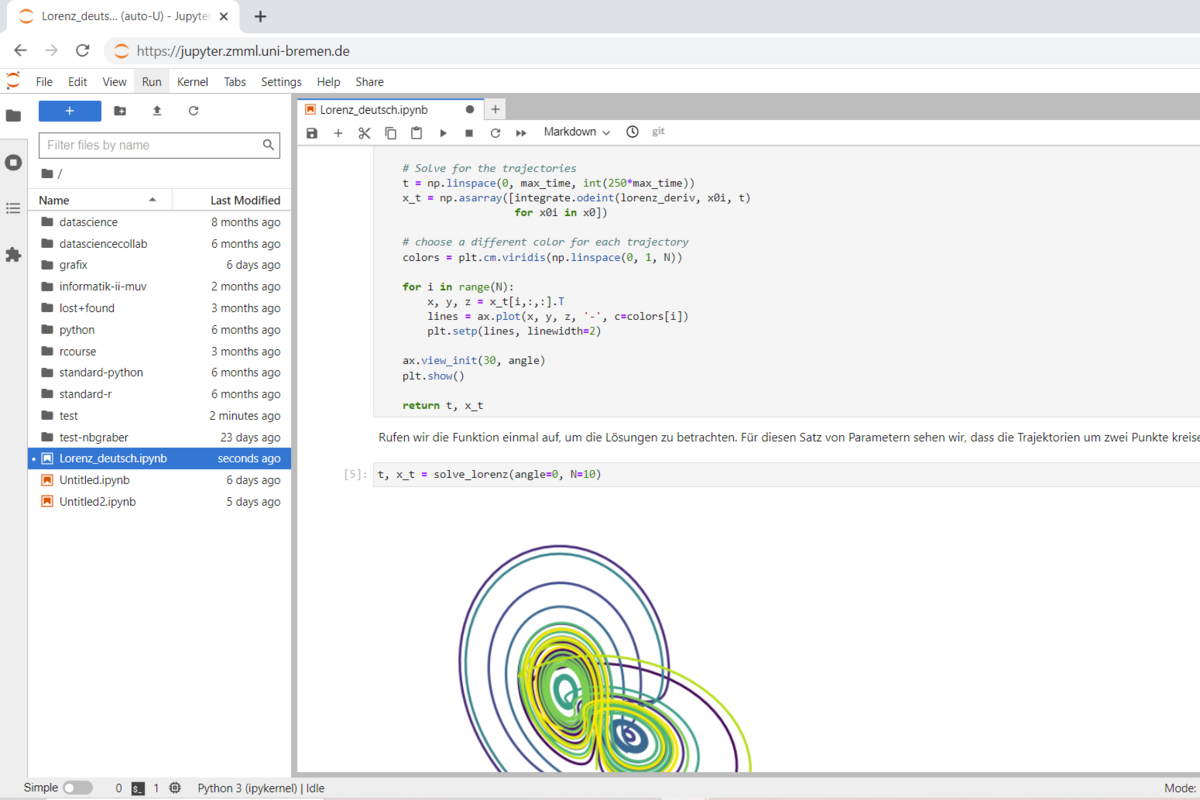Click the Filter files by name field
Screen dimensions: 1200x800
[152, 145]
